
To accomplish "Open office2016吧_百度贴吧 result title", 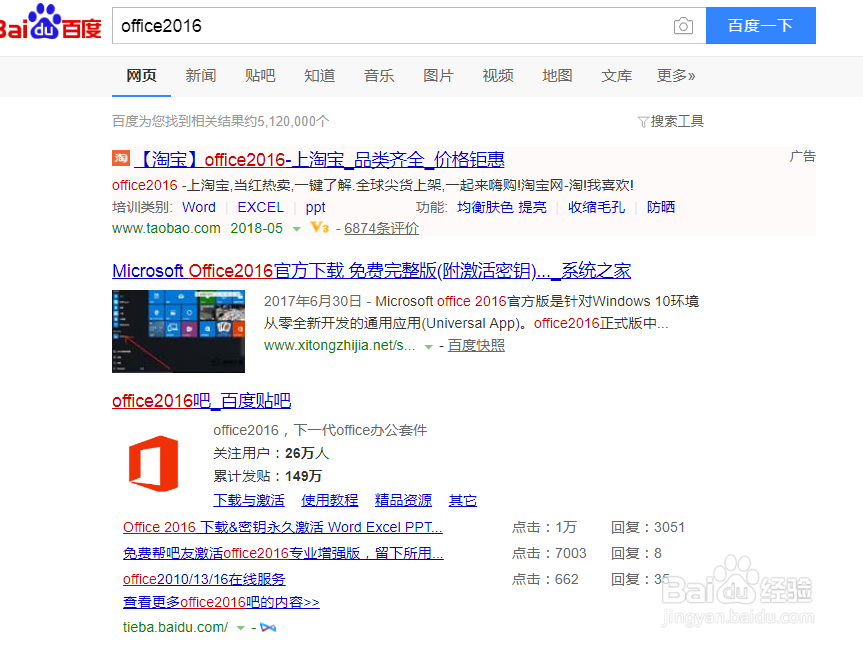I will coord(201,401).
